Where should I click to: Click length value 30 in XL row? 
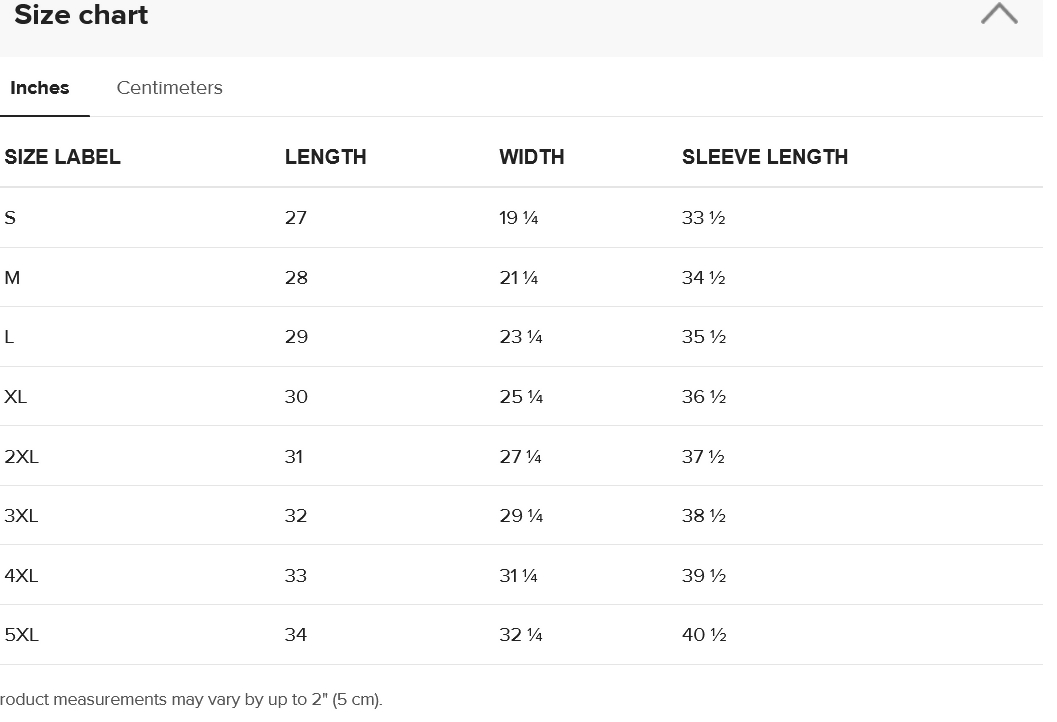[296, 397]
